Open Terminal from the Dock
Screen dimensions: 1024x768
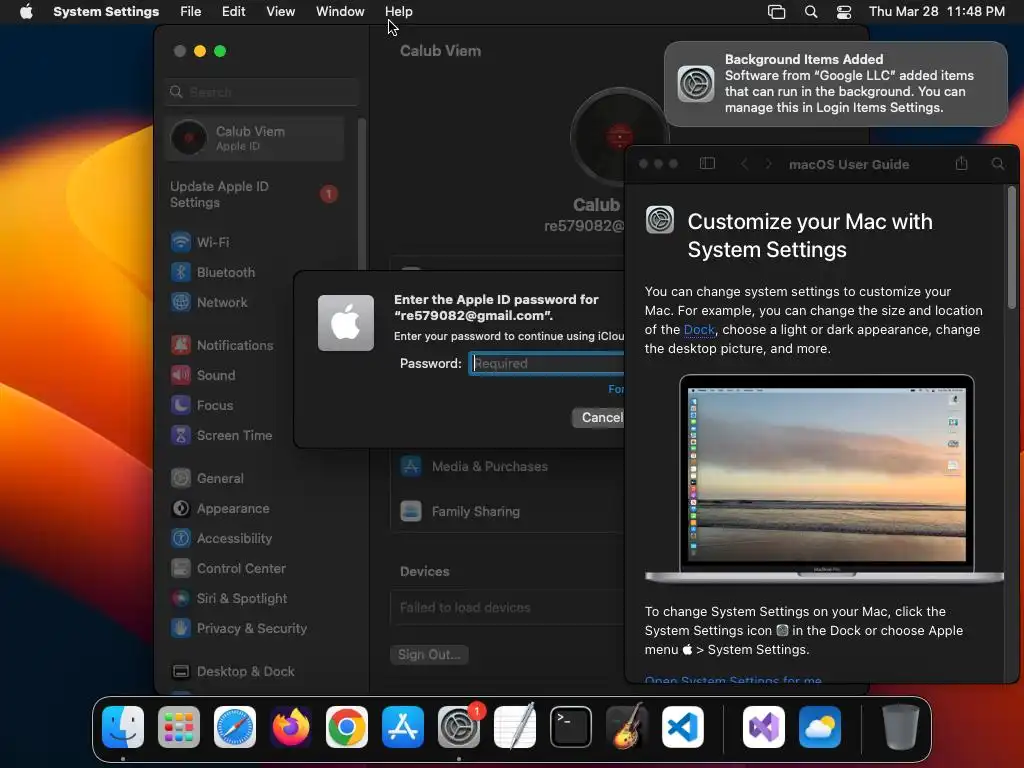coord(571,726)
